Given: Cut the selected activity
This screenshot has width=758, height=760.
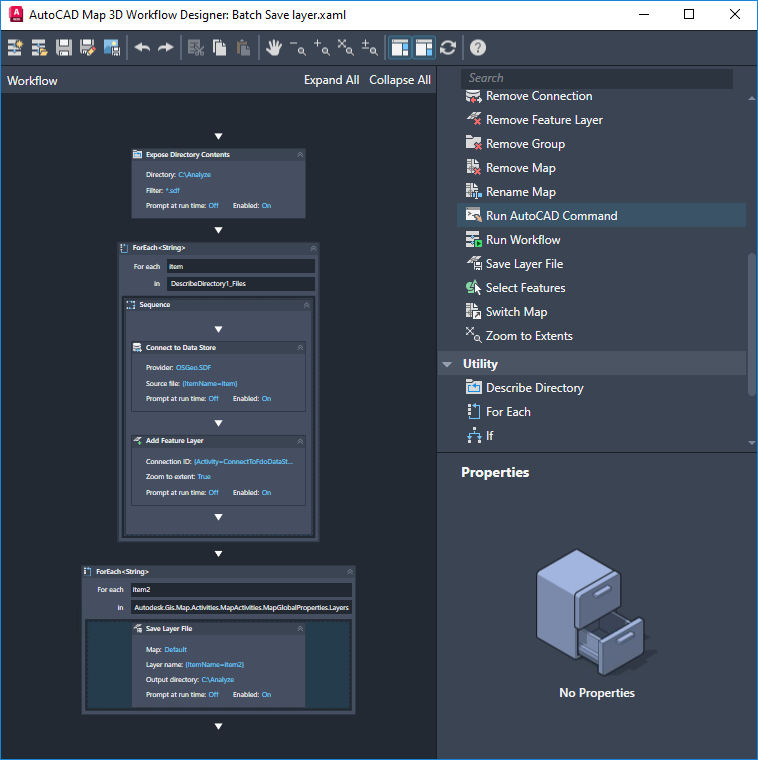Looking at the screenshot, I should [x=196, y=48].
